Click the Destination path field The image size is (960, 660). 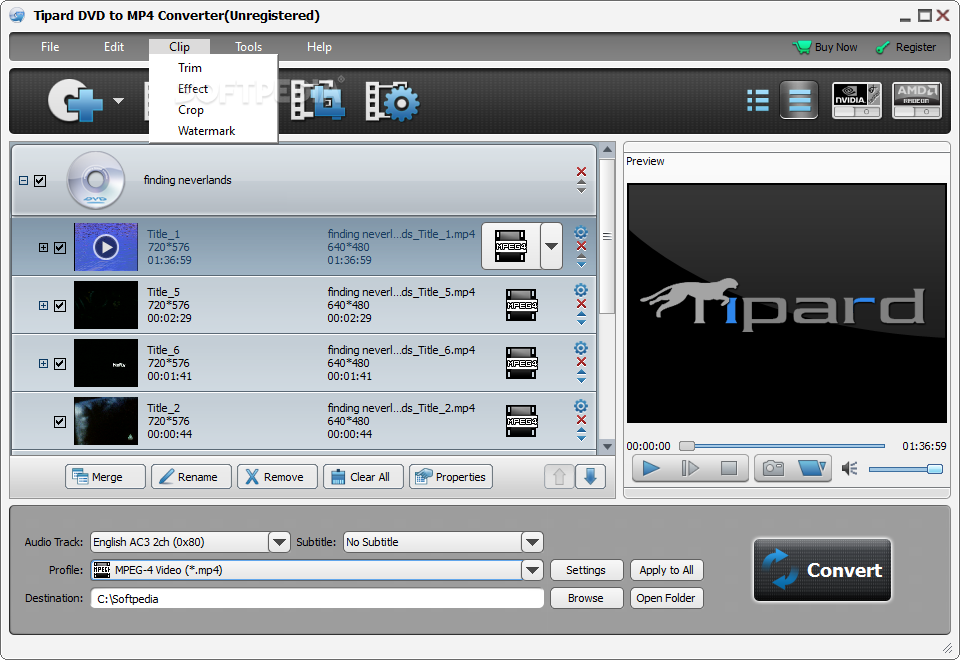tap(317, 598)
